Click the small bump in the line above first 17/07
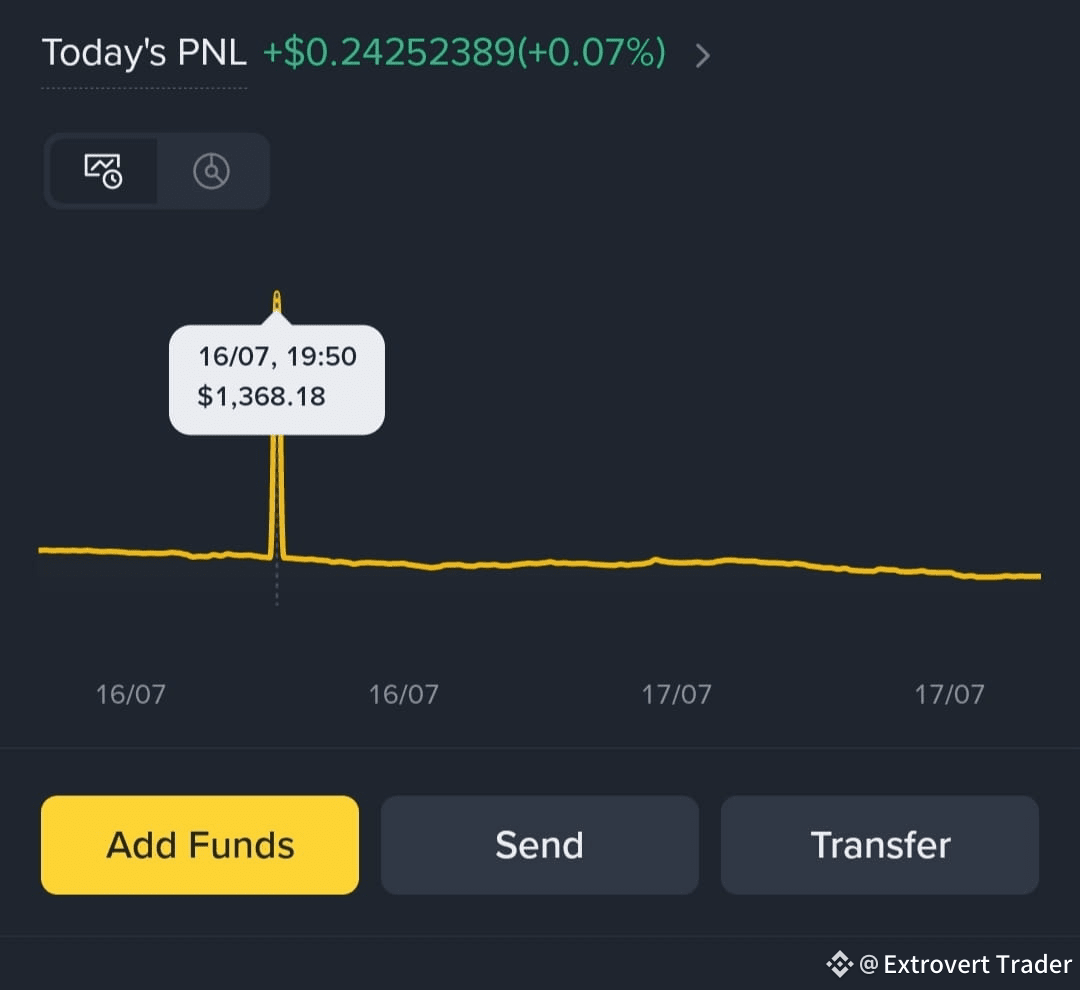The image size is (1080, 990). 656,559
